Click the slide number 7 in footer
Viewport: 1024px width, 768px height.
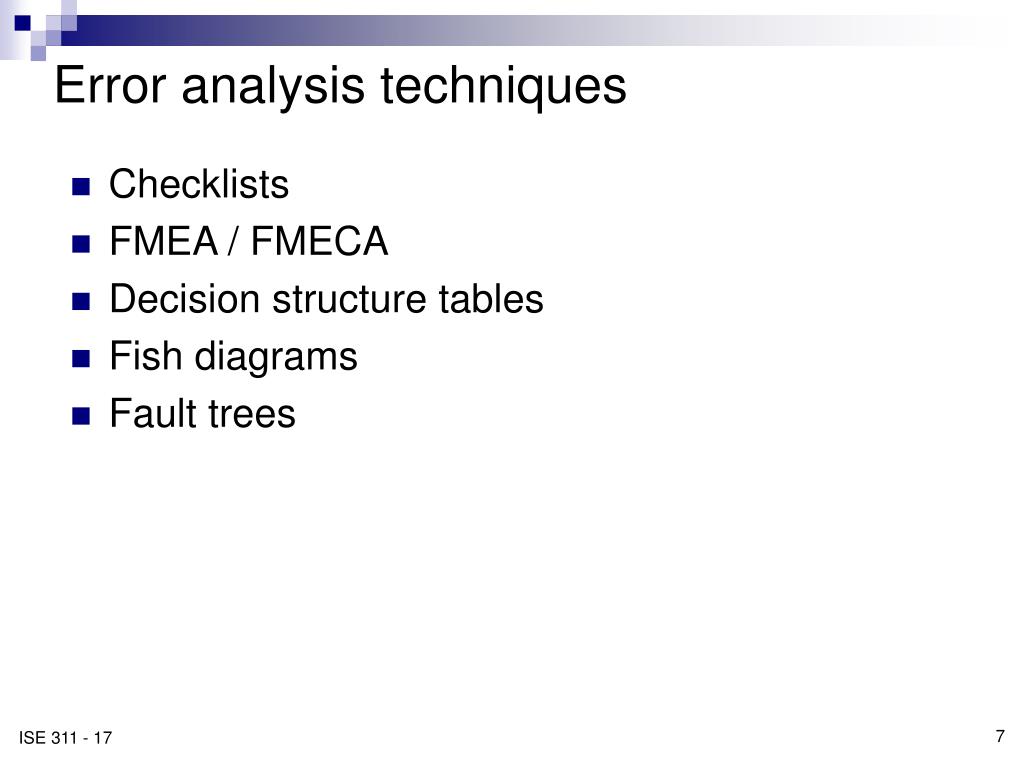1000,736
